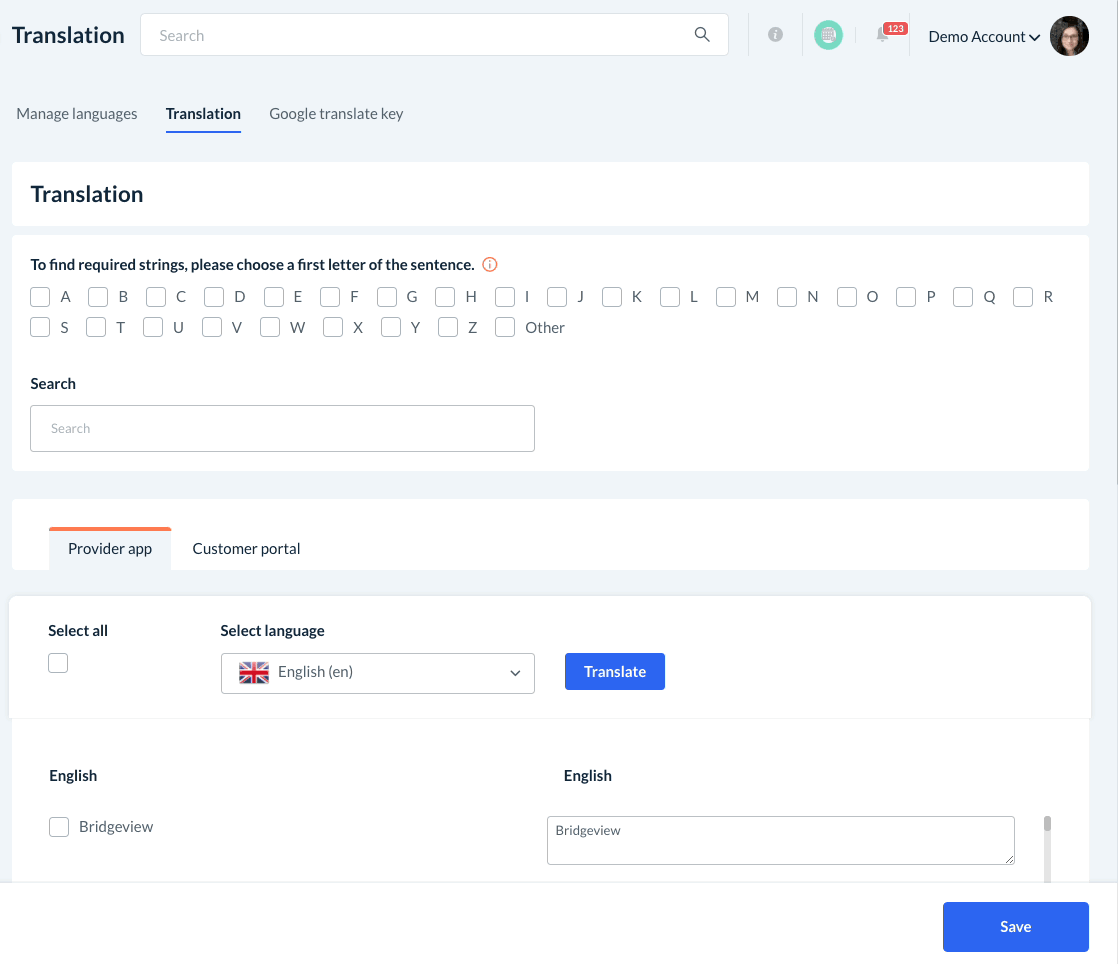
Task: Click the user profile avatar
Action: (1069, 36)
